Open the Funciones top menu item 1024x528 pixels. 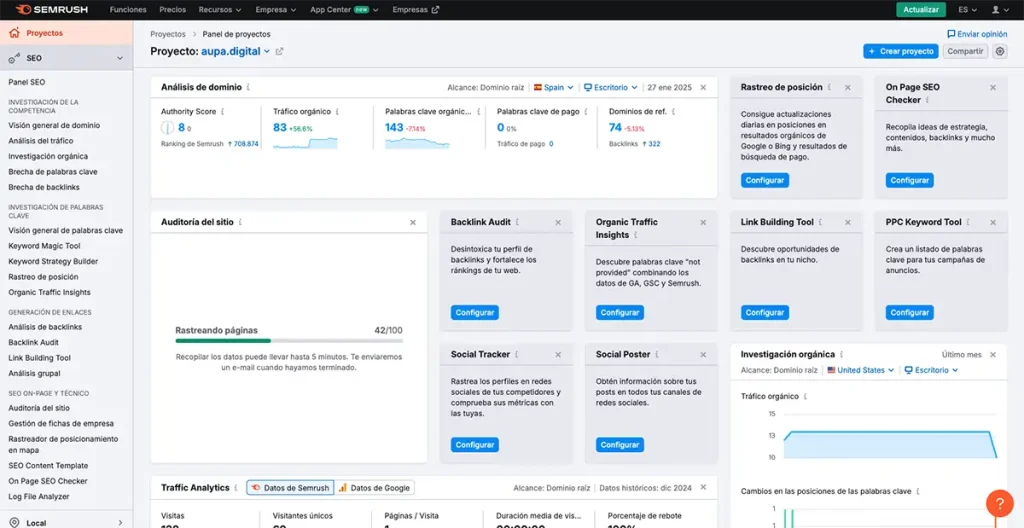(128, 10)
